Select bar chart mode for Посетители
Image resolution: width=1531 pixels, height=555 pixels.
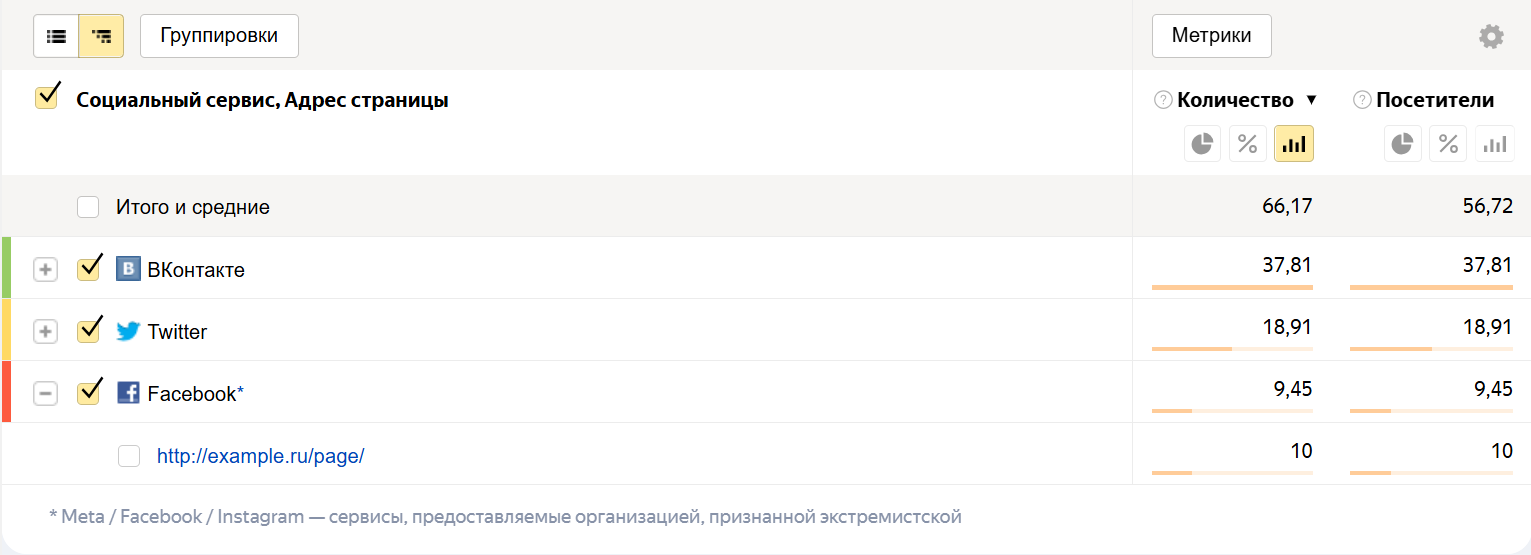(1494, 144)
